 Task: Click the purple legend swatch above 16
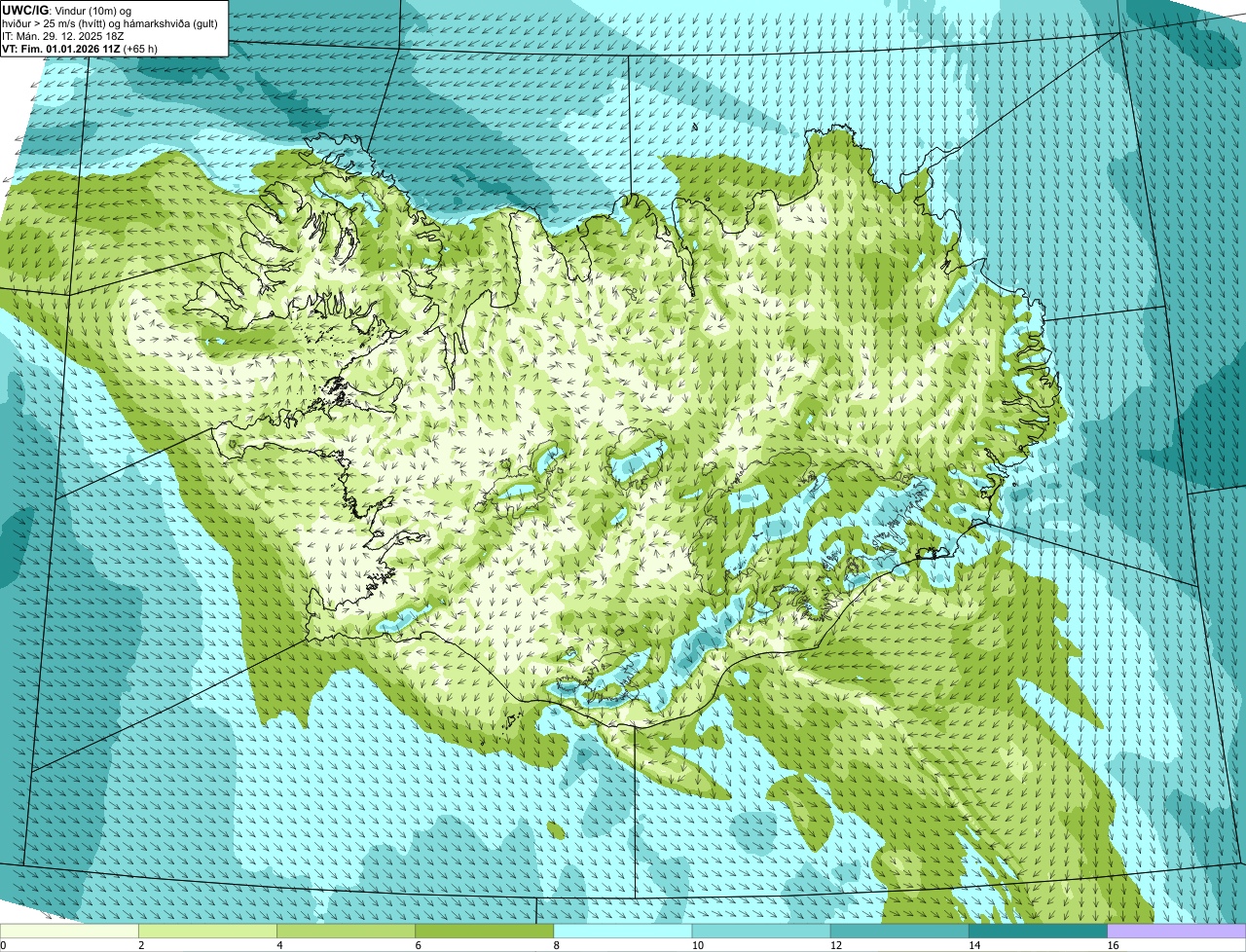(1177, 932)
